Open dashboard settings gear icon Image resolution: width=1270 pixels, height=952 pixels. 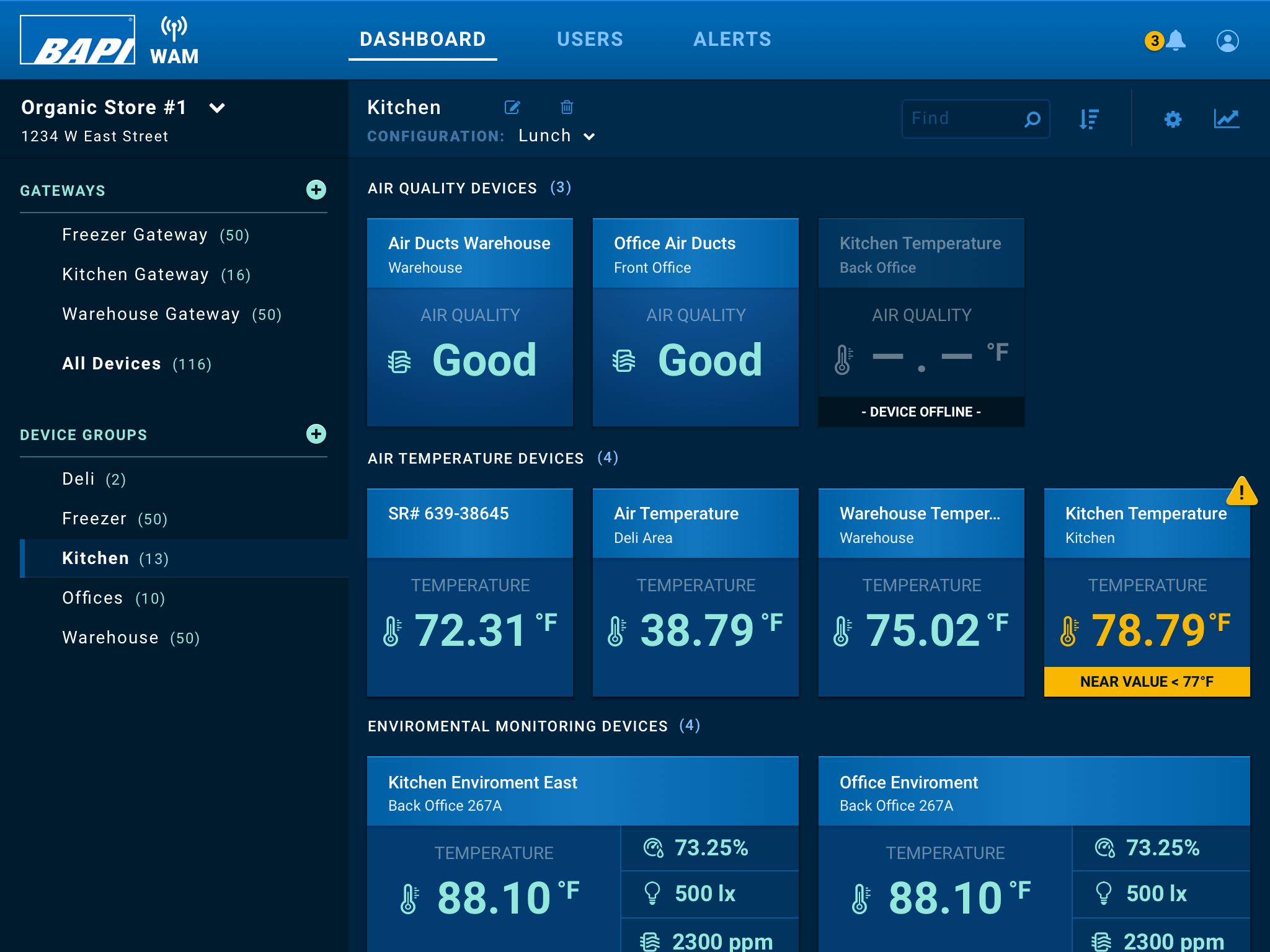[x=1173, y=119]
